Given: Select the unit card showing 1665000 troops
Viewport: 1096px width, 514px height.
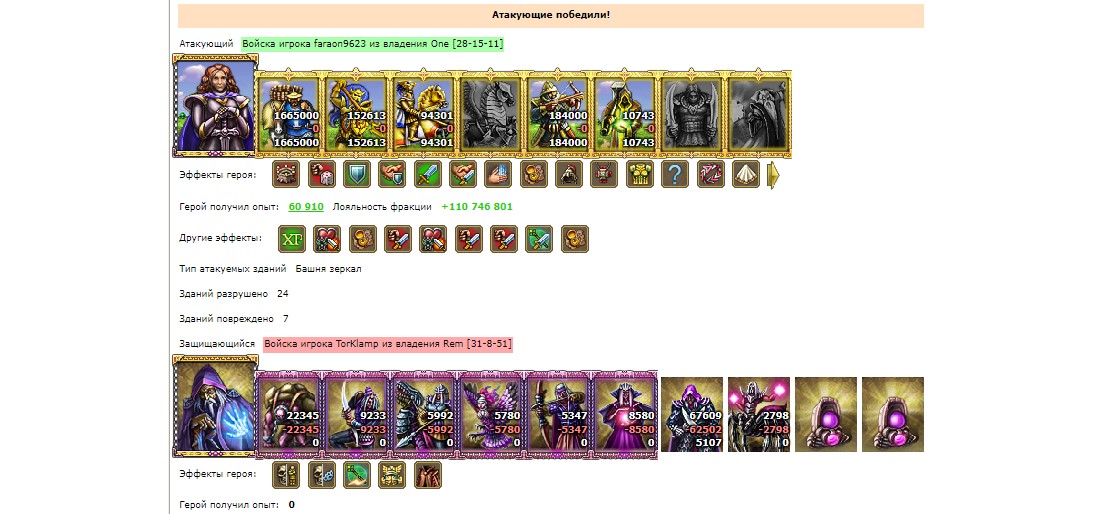Looking at the screenshot, I should [289, 113].
